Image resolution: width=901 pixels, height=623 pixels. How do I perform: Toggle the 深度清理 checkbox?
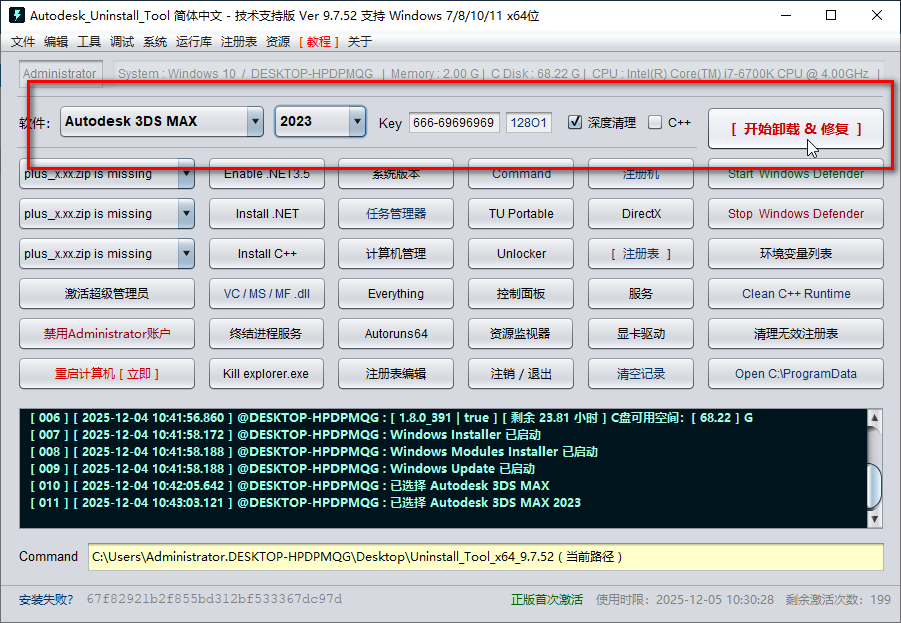click(x=575, y=122)
